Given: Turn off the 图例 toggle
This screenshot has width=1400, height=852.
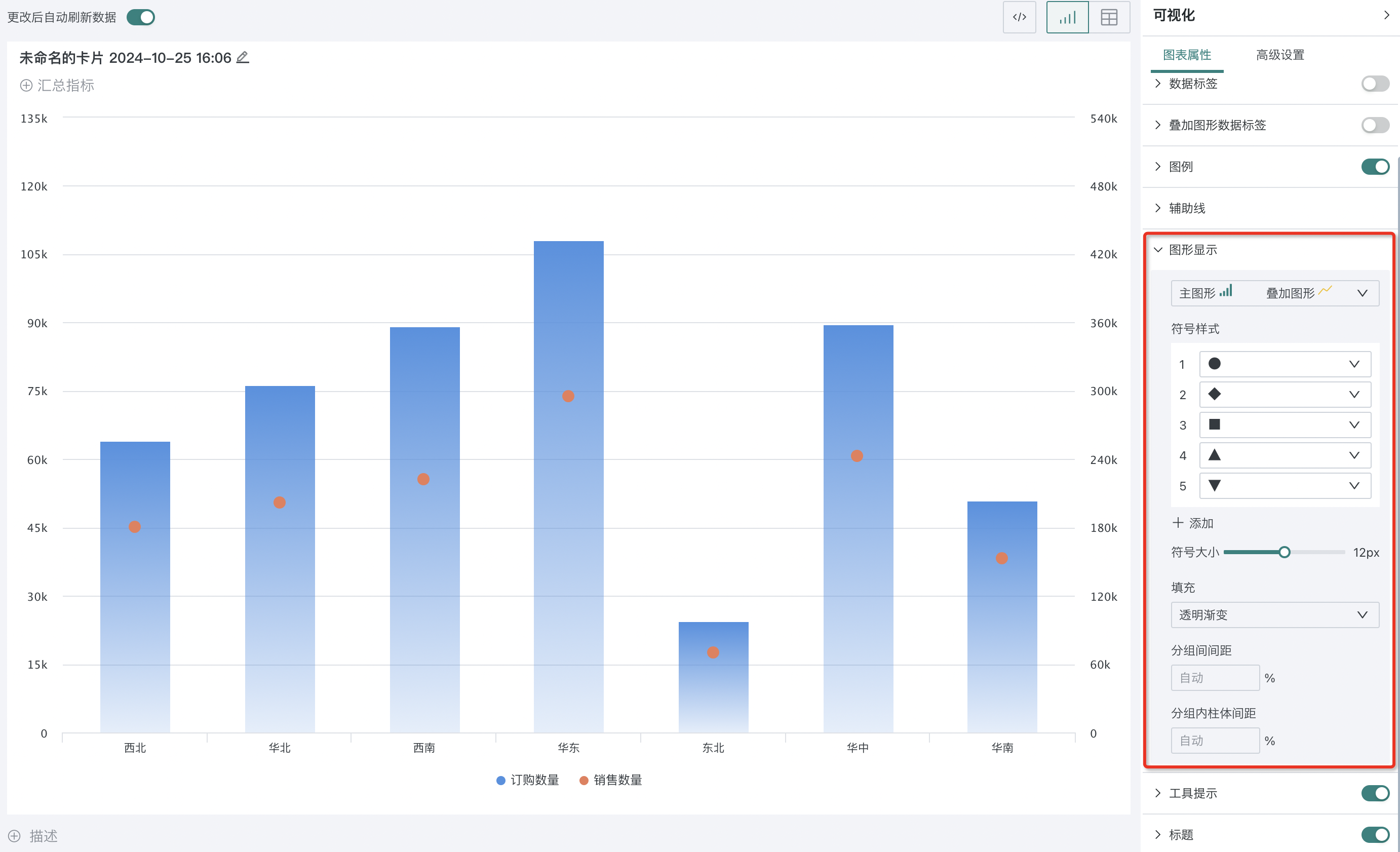Looking at the screenshot, I should coord(1375,167).
